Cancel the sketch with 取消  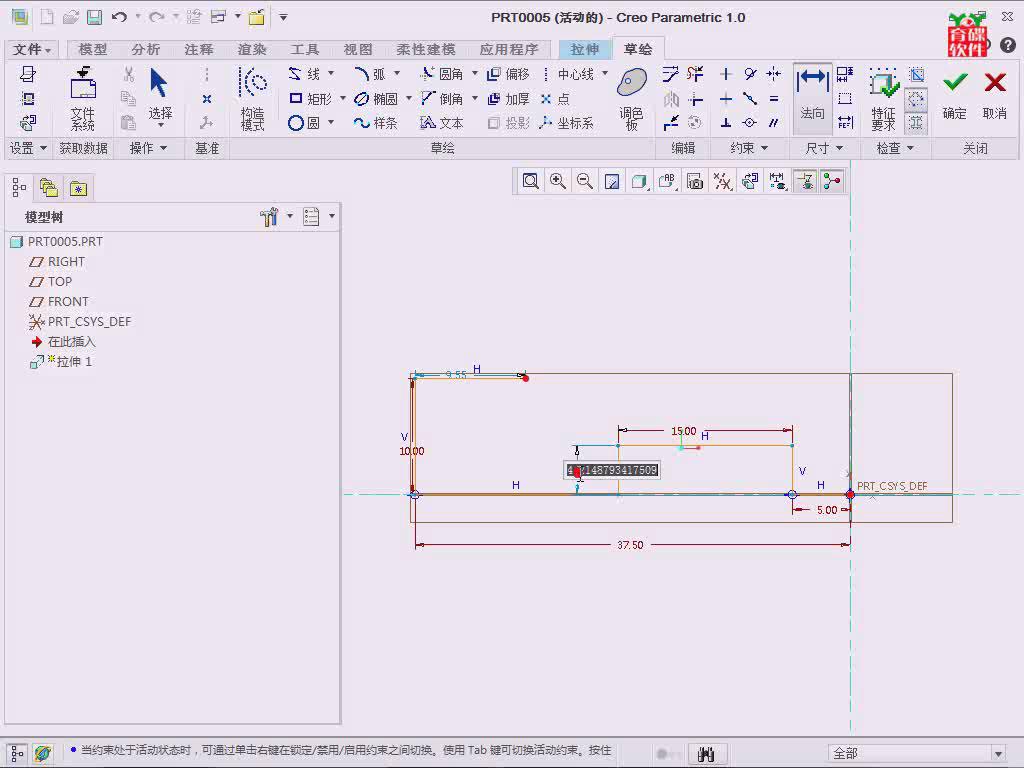pyautogui.click(x=995, y=96)
